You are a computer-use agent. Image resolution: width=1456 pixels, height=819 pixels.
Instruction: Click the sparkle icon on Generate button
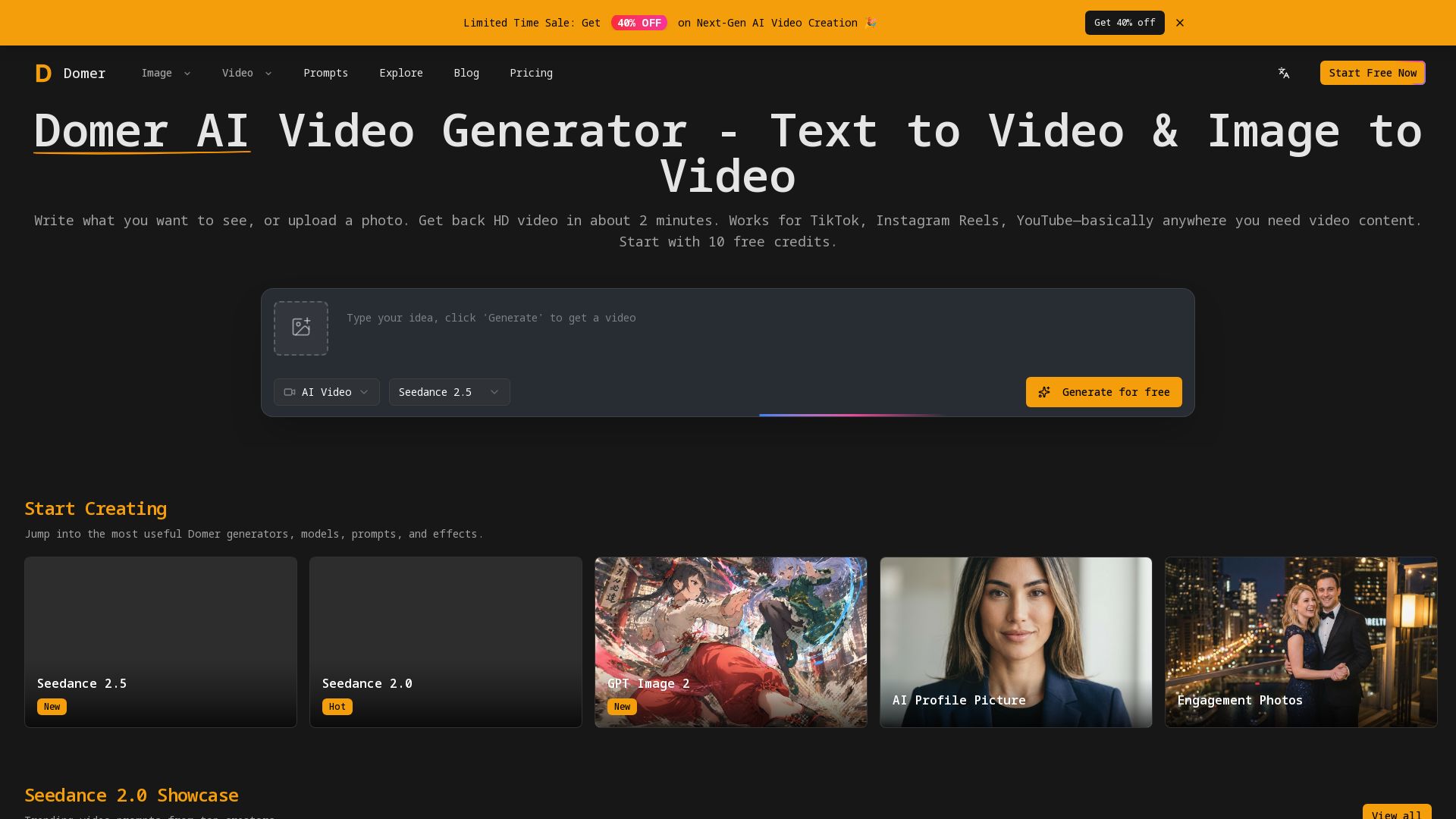click(x=1044, y=392)
